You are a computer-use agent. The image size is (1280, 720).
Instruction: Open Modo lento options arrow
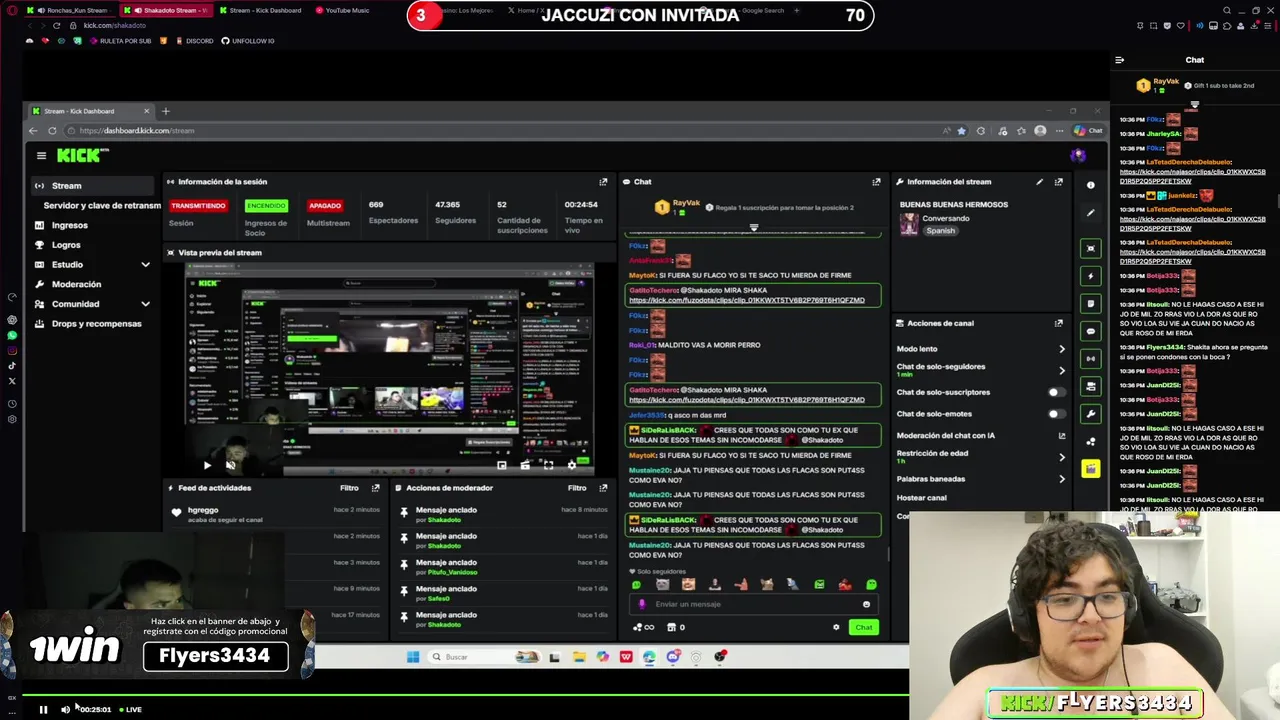pyautogui.click(x=1062, y=349)
